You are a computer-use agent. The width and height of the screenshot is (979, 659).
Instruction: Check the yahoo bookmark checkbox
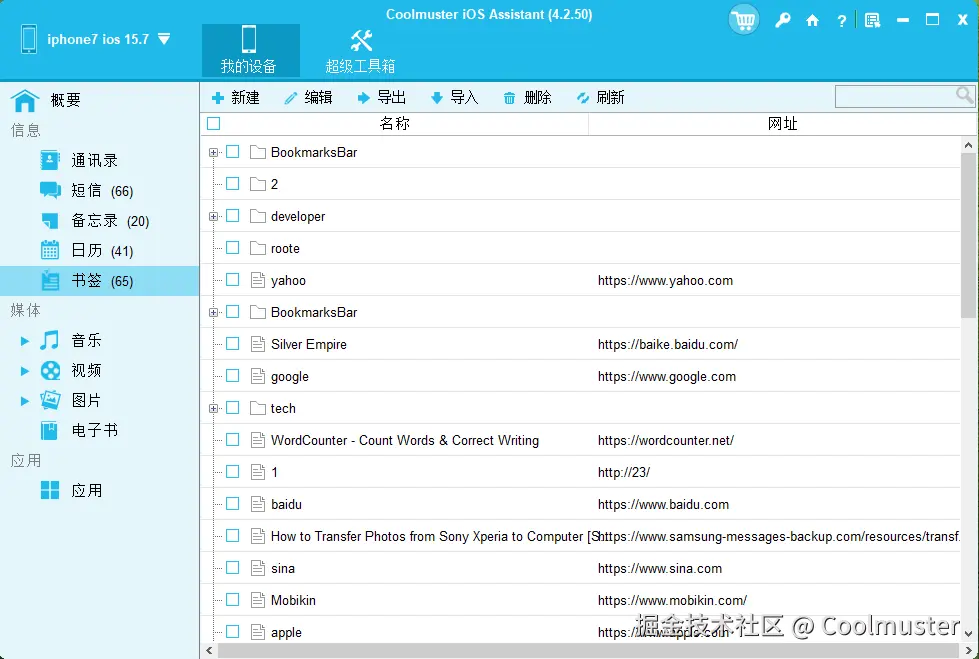(232, 279)
